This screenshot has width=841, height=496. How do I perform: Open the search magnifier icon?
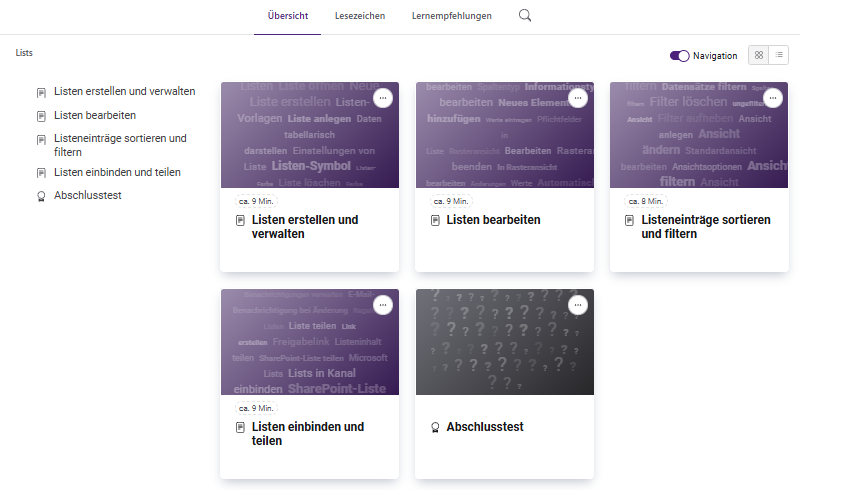[x=525, y=16]
